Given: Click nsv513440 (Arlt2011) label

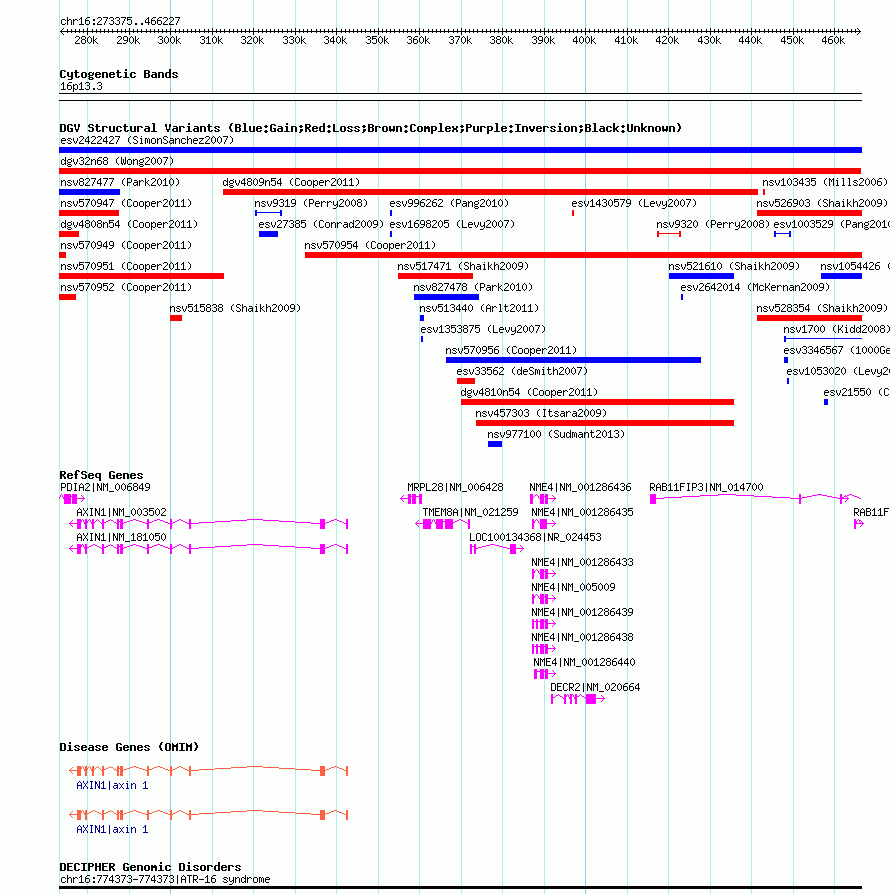Looking at the screenshot, I should click(x=479, y=308).
